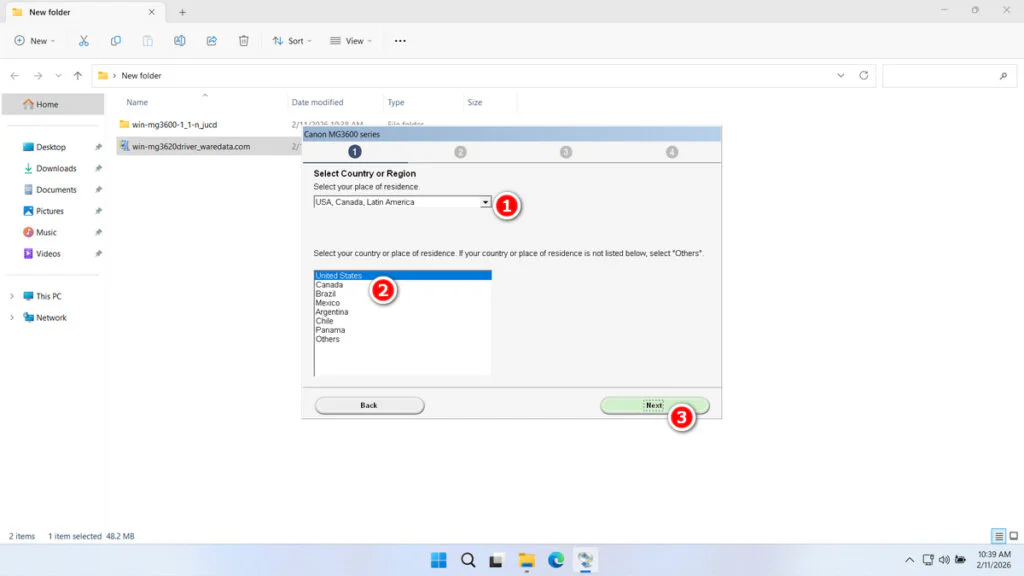Screen dimensions: 1024x576
Task: Open the Sort options menu
Action: pos(292,40)
